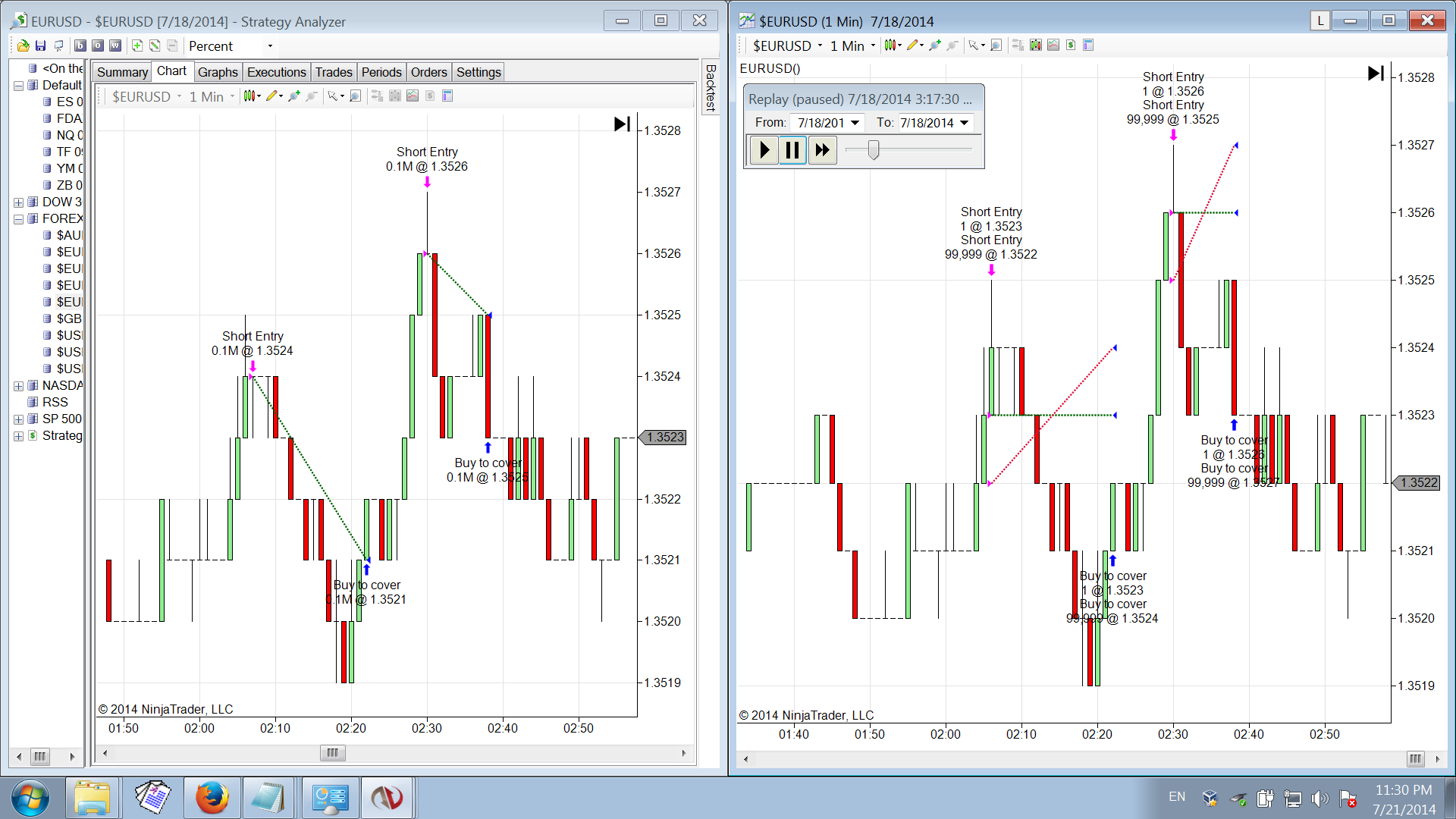This screenshot has width=1456, height=819.
Task: Select the pencil drawing tools icon in Replay chart
Action: tap(912, 45)
